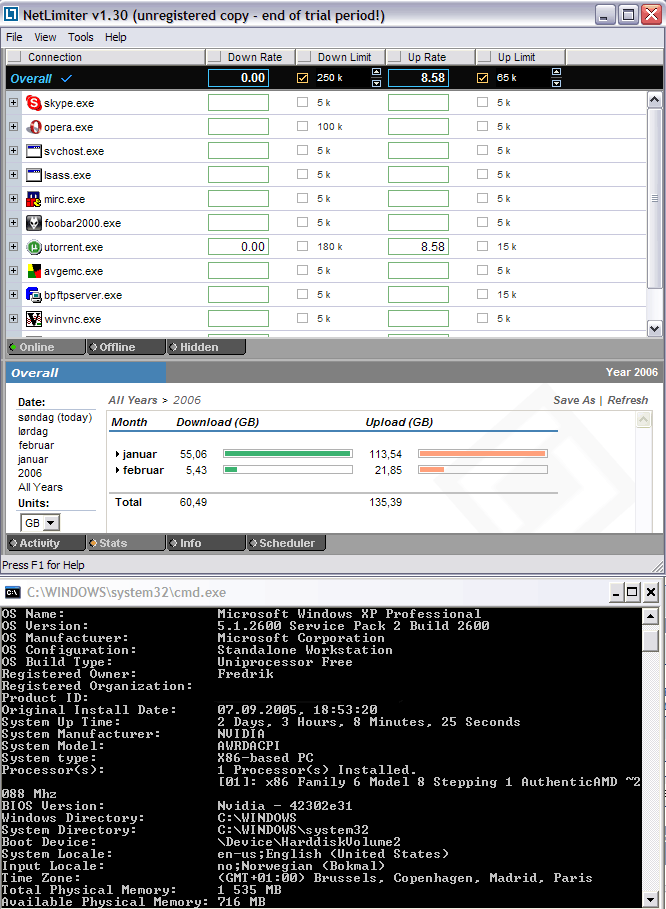666x909 pixels.
Task: Switch to the Online tab
Action: (46, 347)
